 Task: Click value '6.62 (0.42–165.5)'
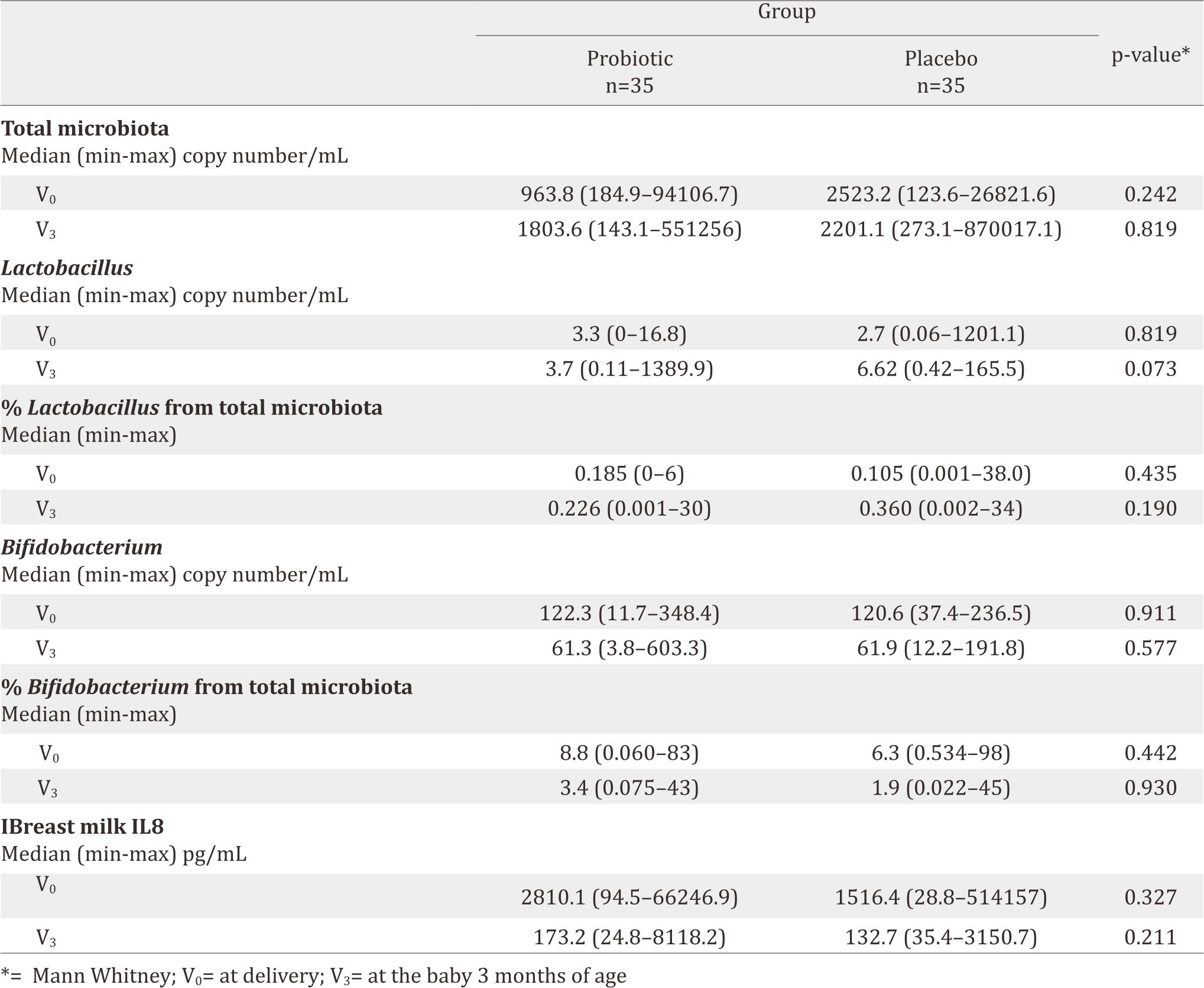point(941,369)
